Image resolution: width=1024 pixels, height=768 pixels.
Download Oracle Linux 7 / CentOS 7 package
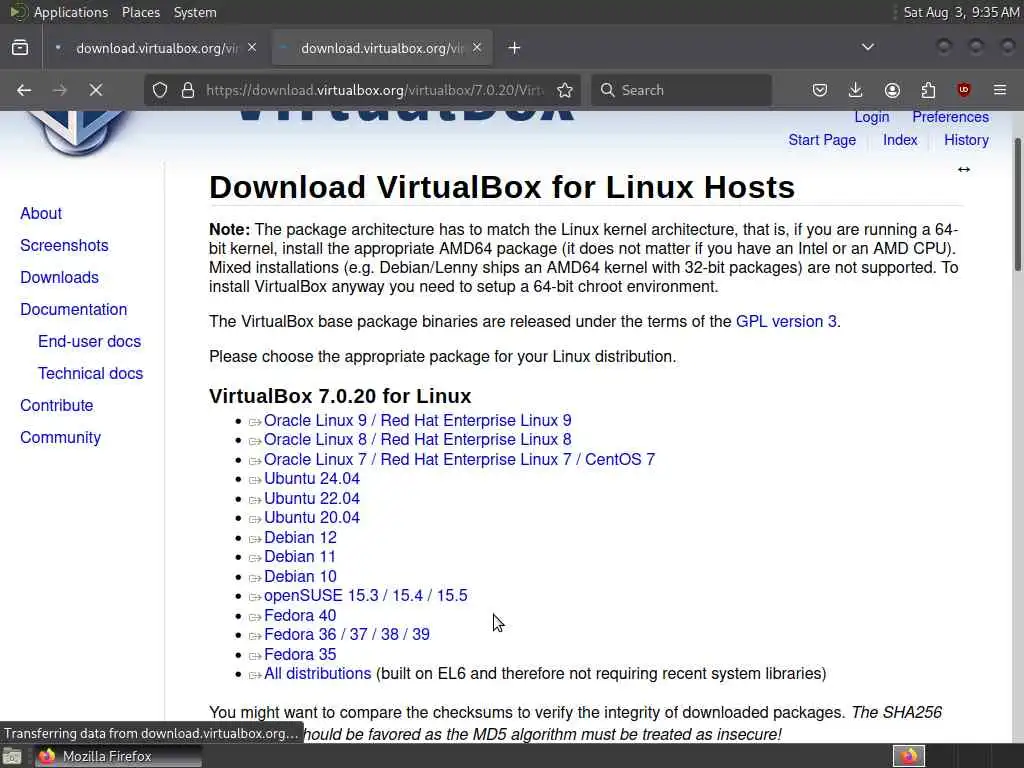click(459, 460)
